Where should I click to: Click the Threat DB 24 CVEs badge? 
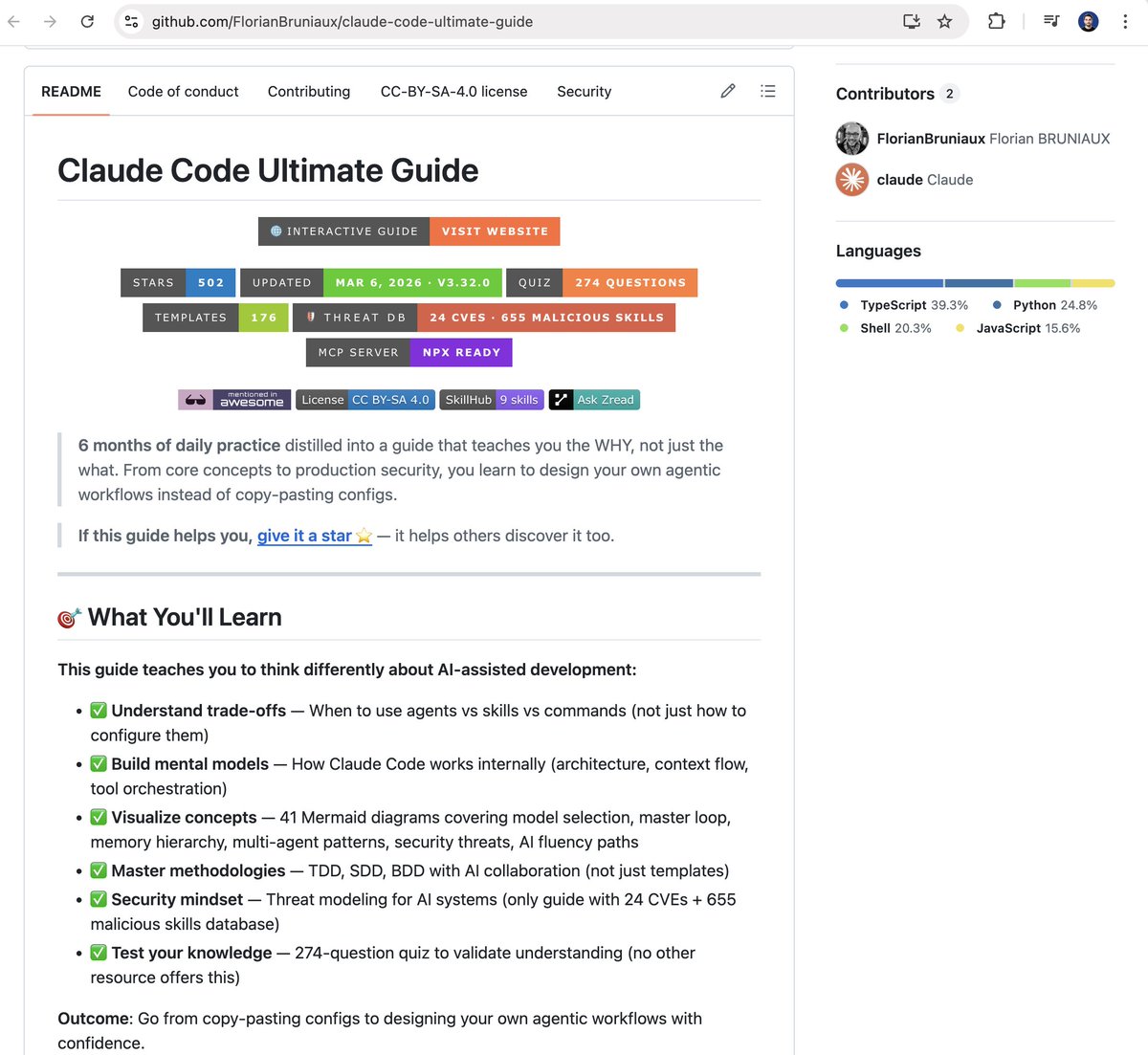pos(484,318)
